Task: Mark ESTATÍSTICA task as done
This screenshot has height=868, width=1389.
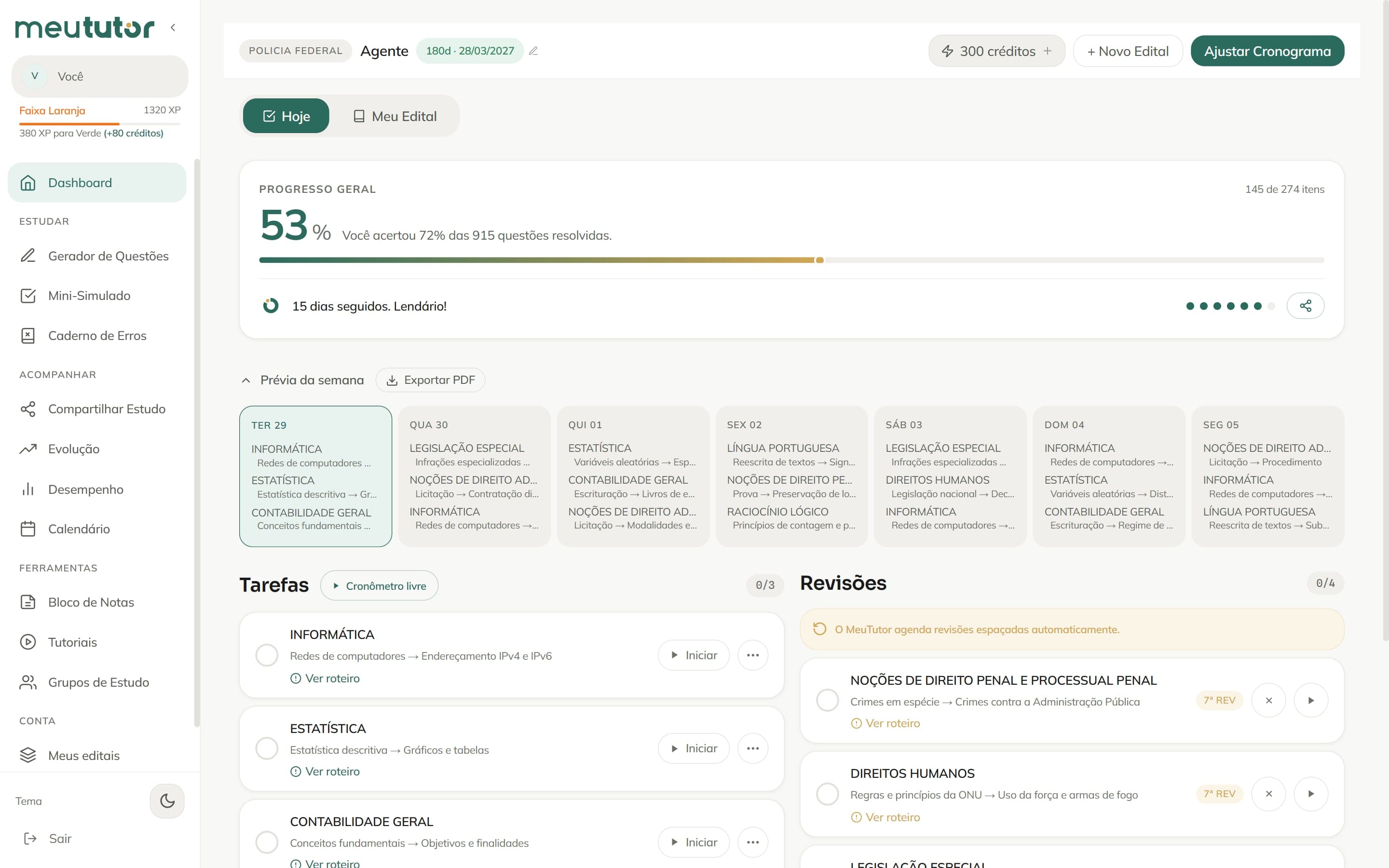Action: [267, 748]
